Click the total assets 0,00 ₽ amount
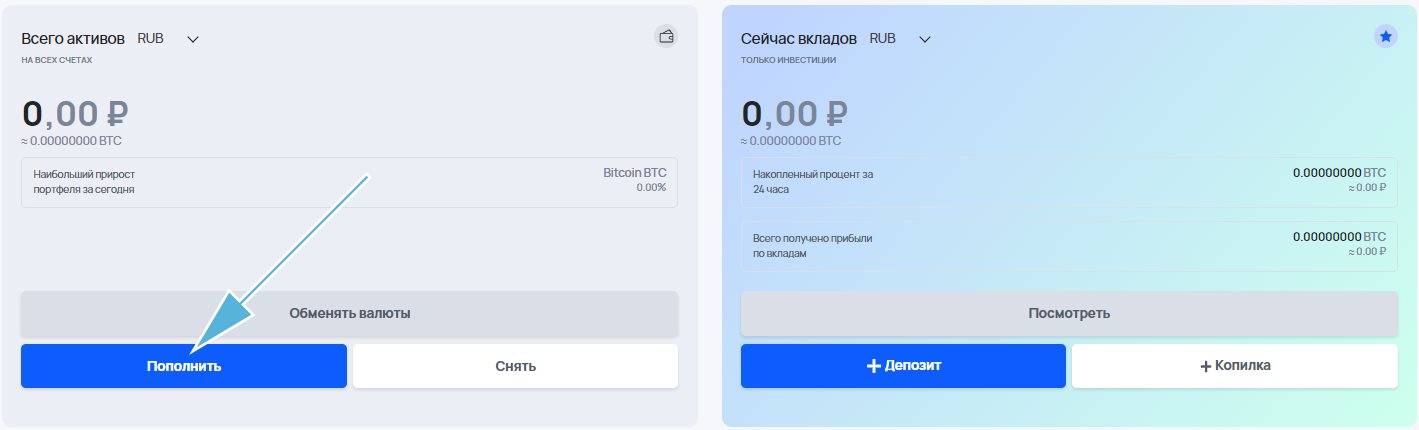Image resolution: width=1419 pixels, height=430 pixels. click(75, 113)
